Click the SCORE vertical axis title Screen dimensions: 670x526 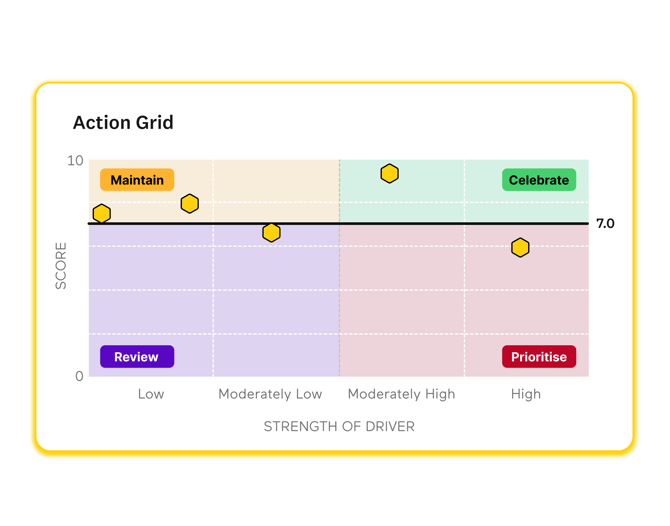click(61, 266)
